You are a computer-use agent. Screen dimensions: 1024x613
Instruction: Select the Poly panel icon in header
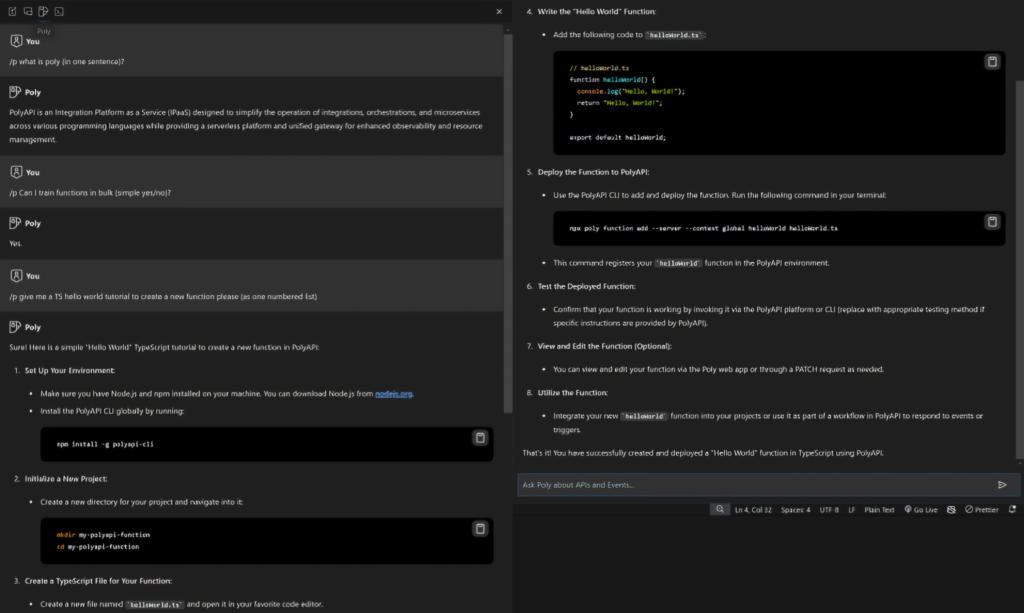click(43, 11)
